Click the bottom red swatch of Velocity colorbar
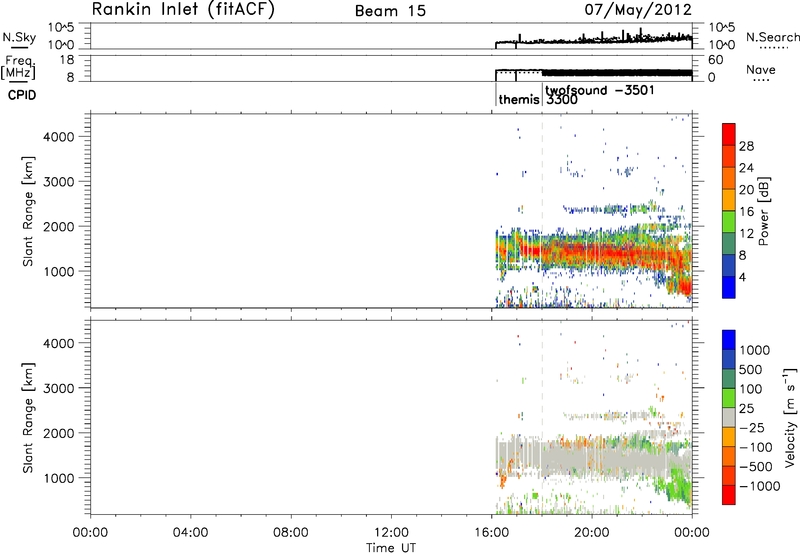Image resolution: width=800 pixels, height=554 pixels. coord(729,495)
